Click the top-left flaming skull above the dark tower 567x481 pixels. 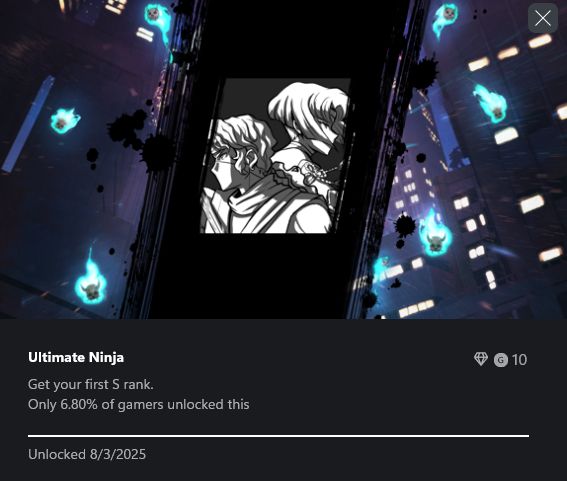click(x=156, y=16)
